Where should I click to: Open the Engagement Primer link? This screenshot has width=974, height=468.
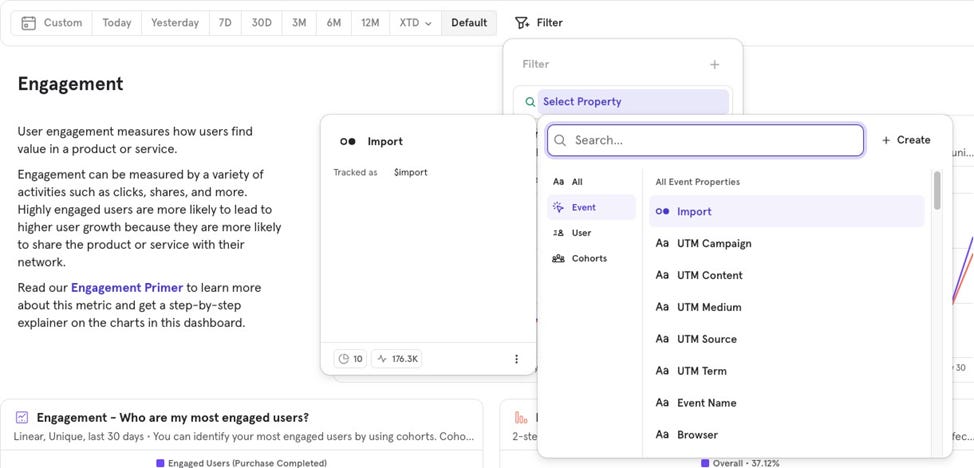pos(127,288)
